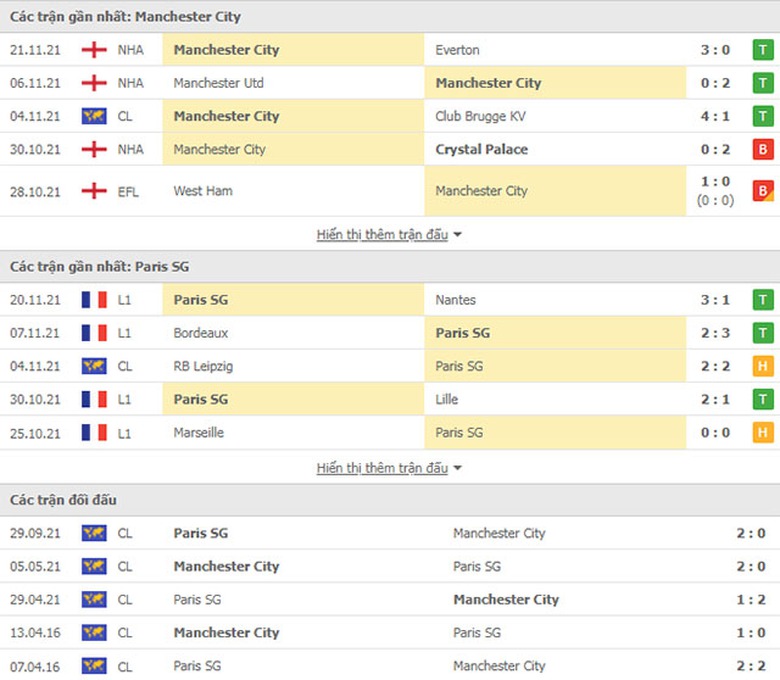The width and height of the screenshot is (780, 680).
Task: Click green T result badge for Everton match
Action: (x=763, y=50)
